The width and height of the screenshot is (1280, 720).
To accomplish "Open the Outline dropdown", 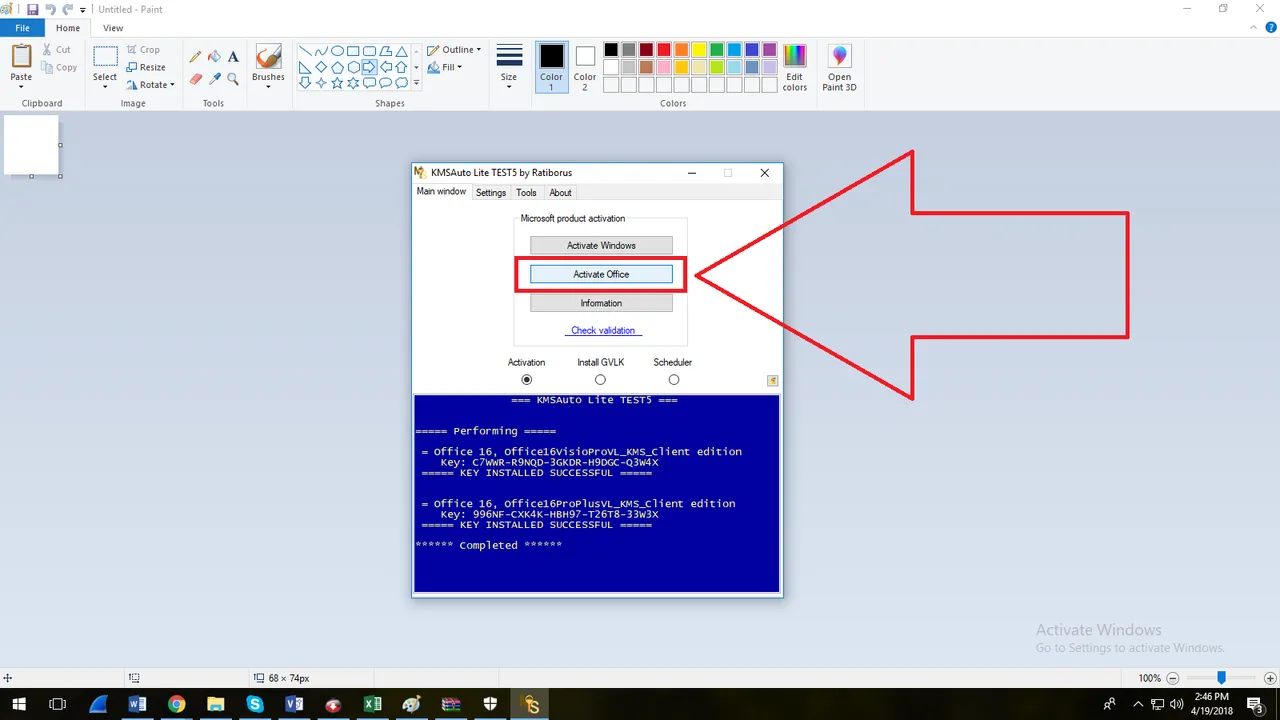I will pyautogui.click(x=454, y=50).
